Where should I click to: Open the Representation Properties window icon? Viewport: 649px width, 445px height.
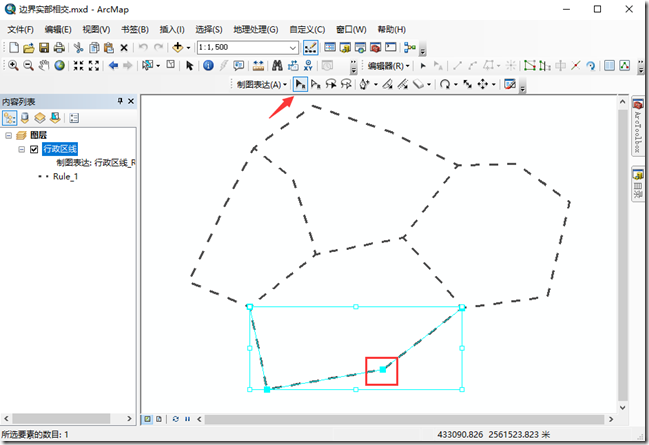pos(510,84)
